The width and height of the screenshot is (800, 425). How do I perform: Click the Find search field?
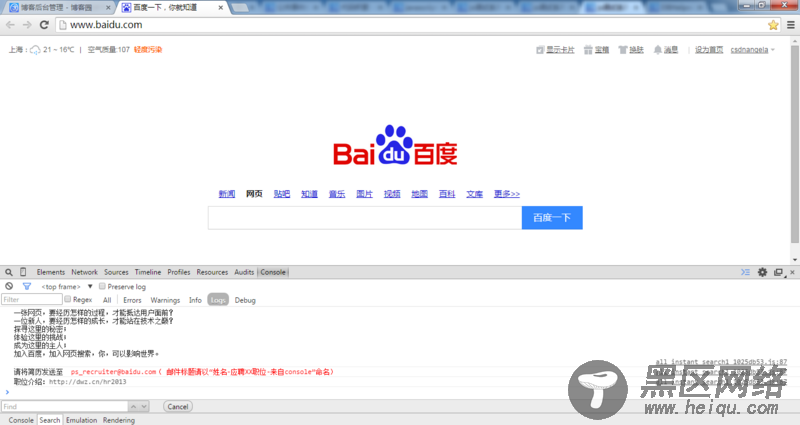pyautogui.click(x=64, y=407)
